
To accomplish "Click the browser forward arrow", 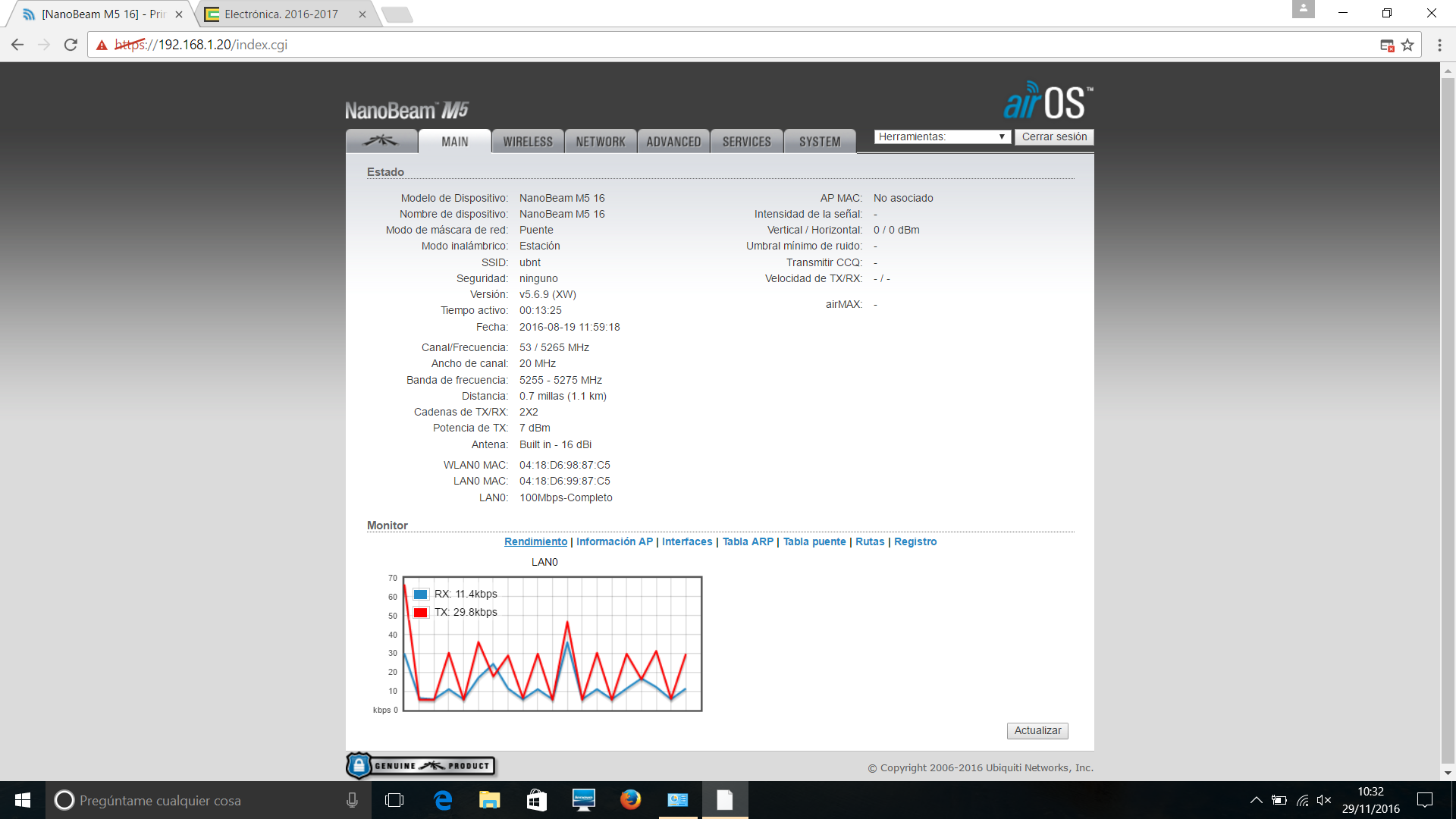I will point(44,45).
